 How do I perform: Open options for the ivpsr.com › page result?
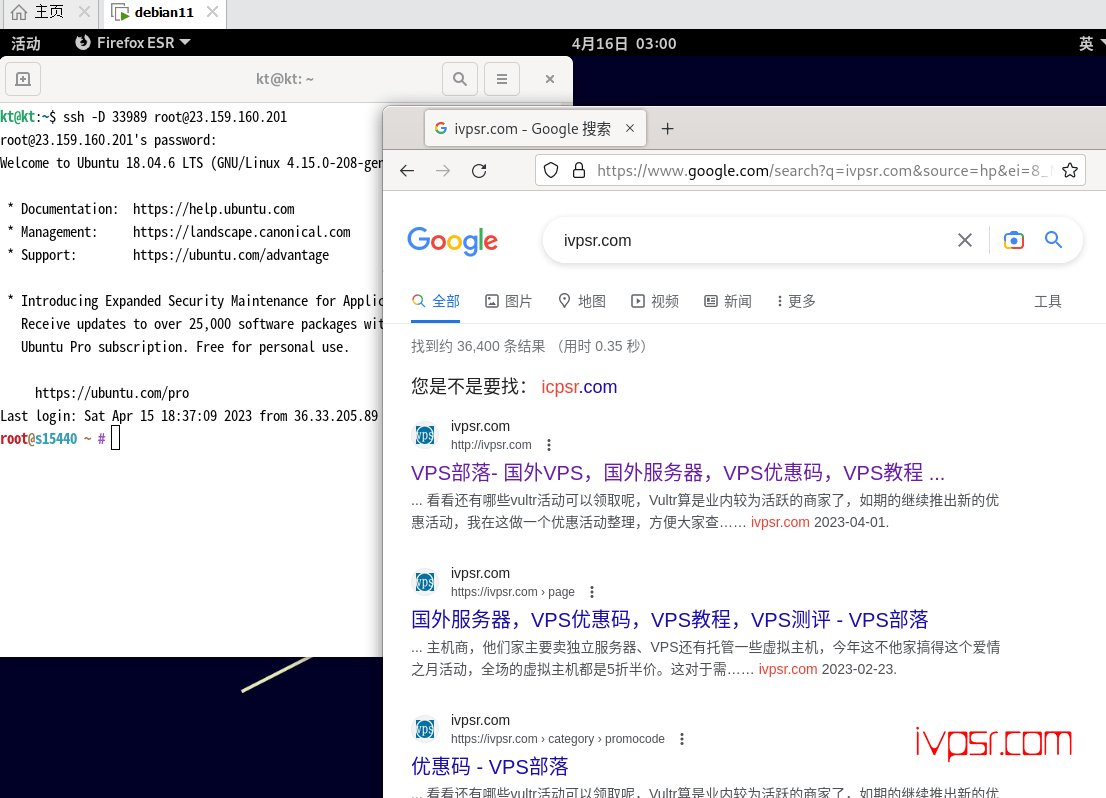592,592
